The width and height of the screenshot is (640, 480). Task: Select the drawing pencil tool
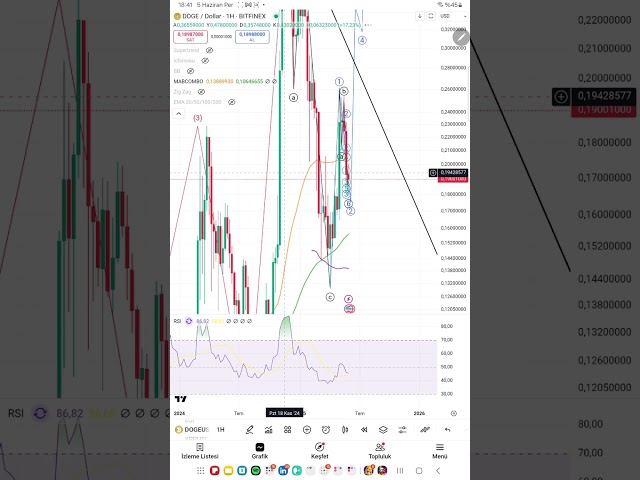249,429
